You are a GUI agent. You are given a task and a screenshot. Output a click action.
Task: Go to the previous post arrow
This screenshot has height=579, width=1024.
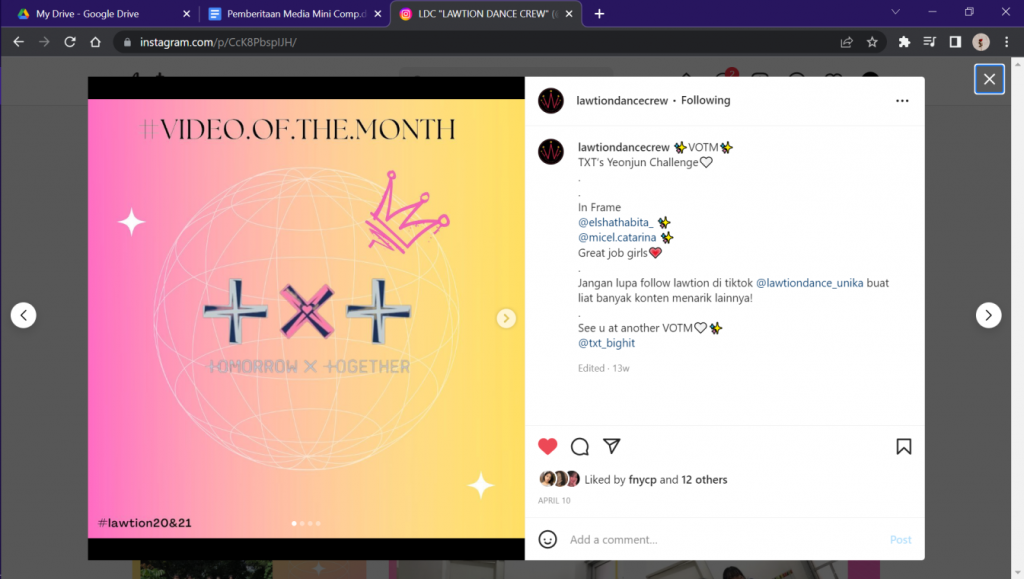[24, 315]
